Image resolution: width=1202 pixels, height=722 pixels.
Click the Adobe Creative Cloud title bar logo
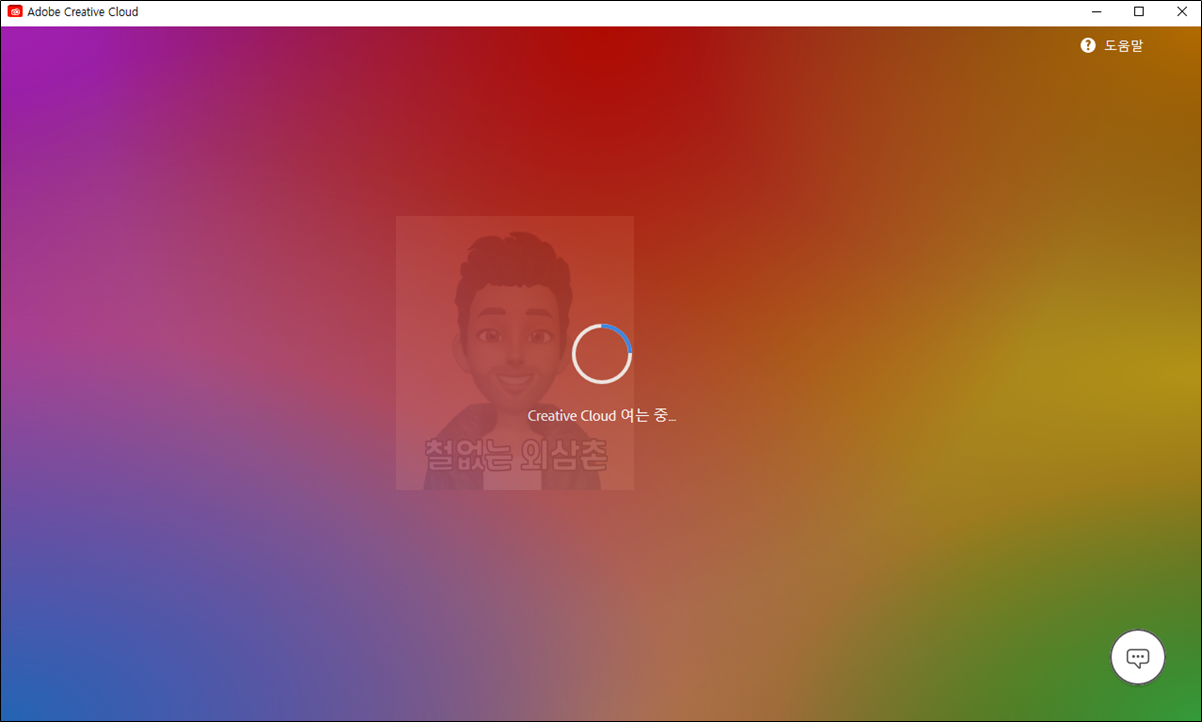[15, 12]
